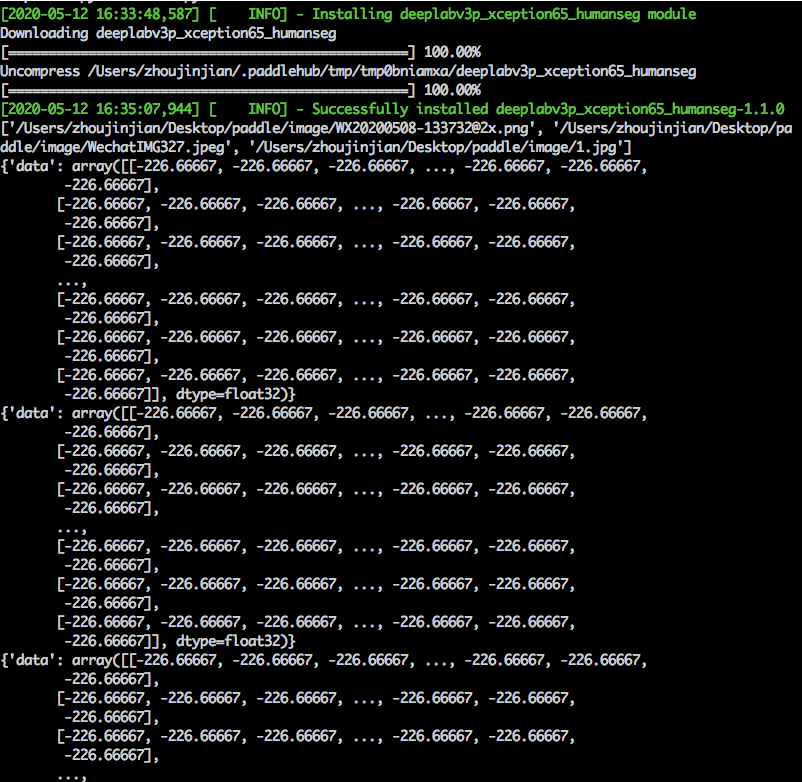The image size is (802, 782).
Task: Click the '100.00%' after the download bar
Action: [452, 52]
